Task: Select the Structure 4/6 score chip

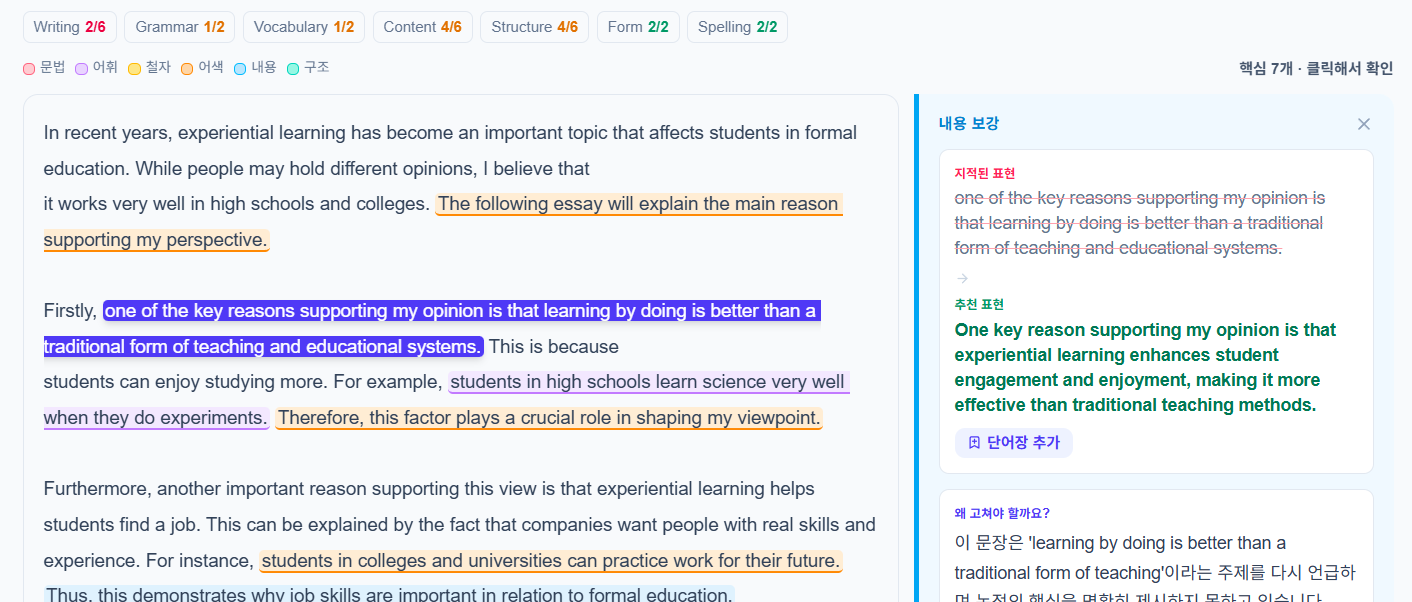Action: [x=534, y=27]
